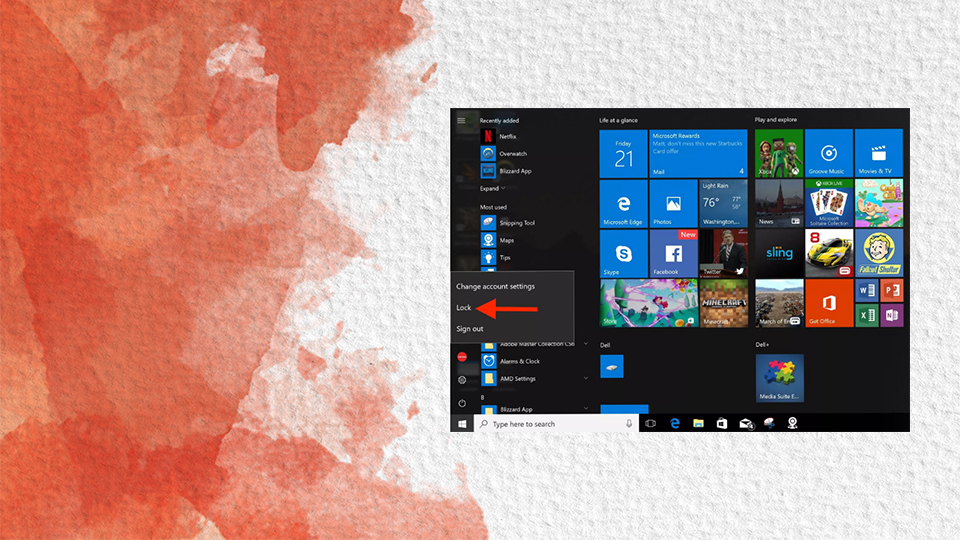Open Settings gear in Start sidebar
The width and height of the screenshot is (960, 540).
[462, 380]
